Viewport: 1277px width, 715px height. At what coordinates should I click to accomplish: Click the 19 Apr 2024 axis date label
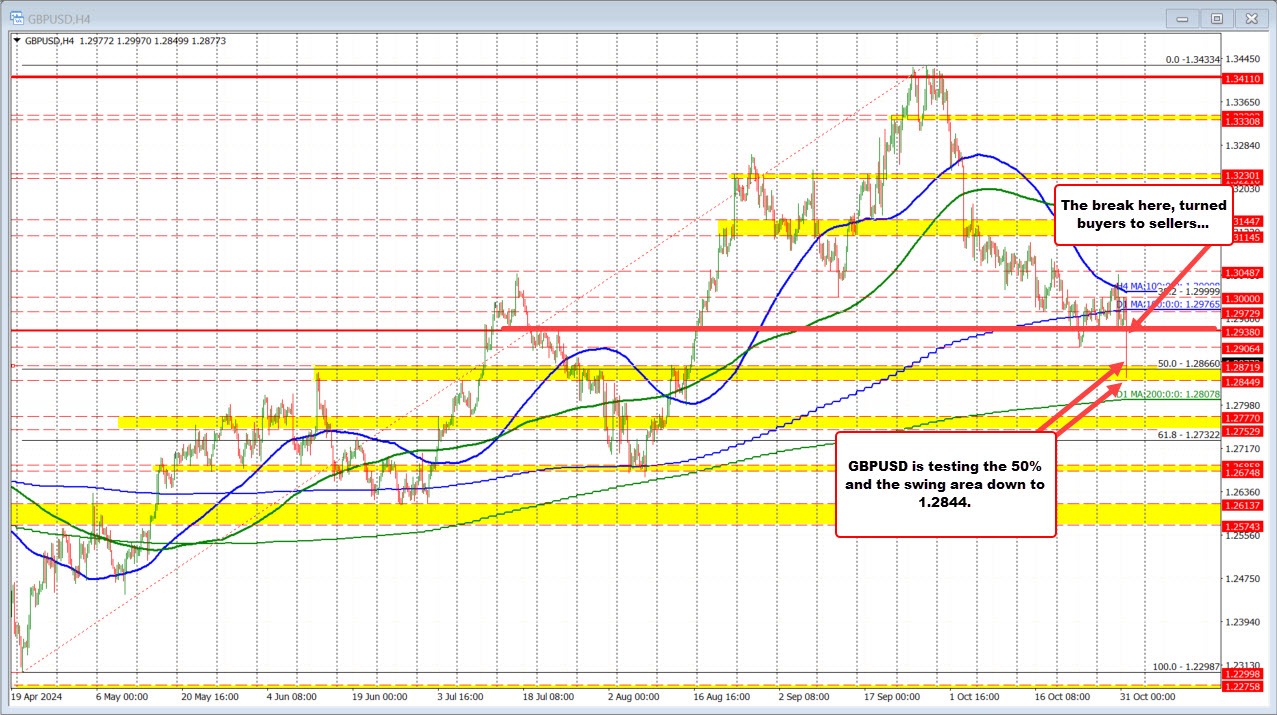pyautogui.click(x=38, y=696)
